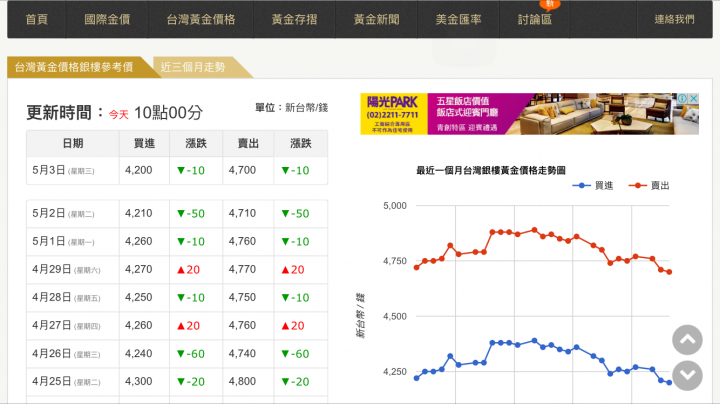
Task: Click the 日期 column header
Action: 73,144
